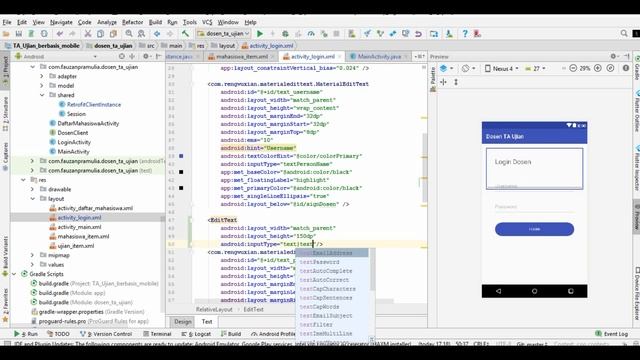Open the File menu

click(x=7, y=22)
